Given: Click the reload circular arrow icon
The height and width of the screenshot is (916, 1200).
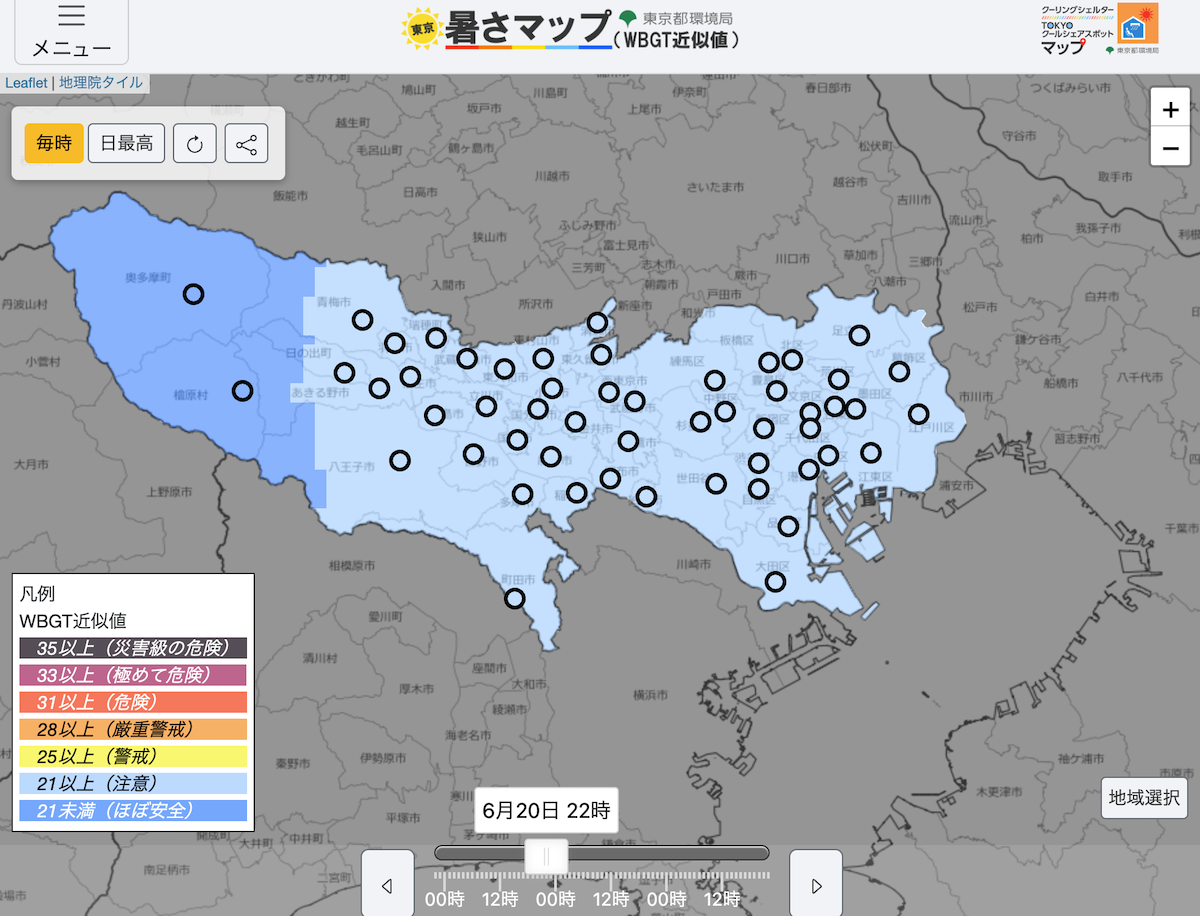Looking at the screenshot, I should [x=195, y=144].
